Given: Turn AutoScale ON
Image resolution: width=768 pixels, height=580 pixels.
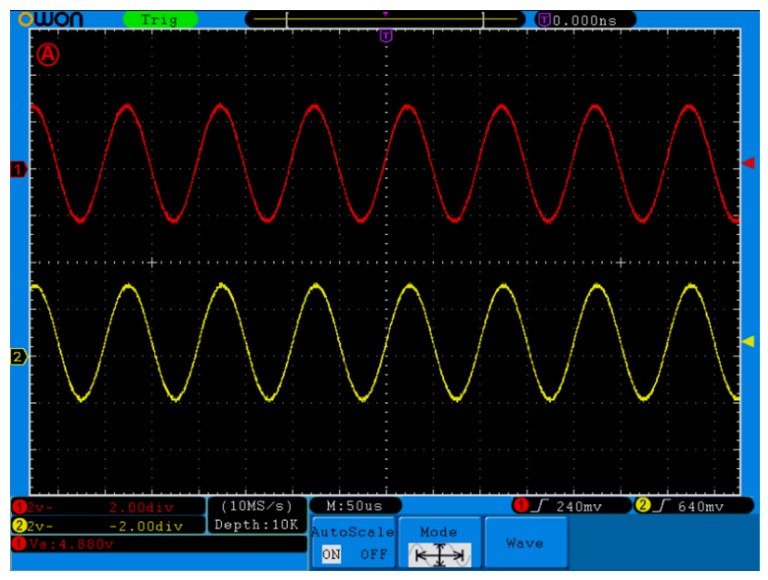Looking at the screenshot, I should coord(331,555).
